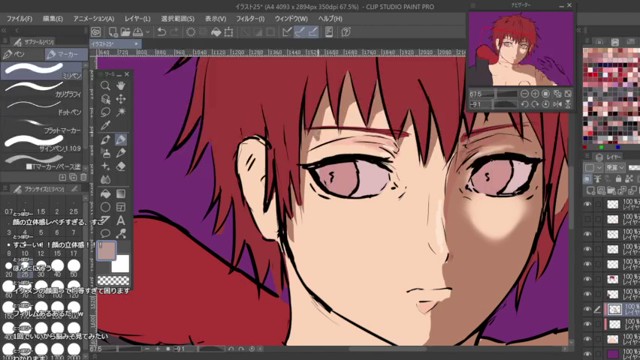Click the Undo arrow in command bar
The width and height of the screenshot is (640, 360).
(x=162, y=32)
